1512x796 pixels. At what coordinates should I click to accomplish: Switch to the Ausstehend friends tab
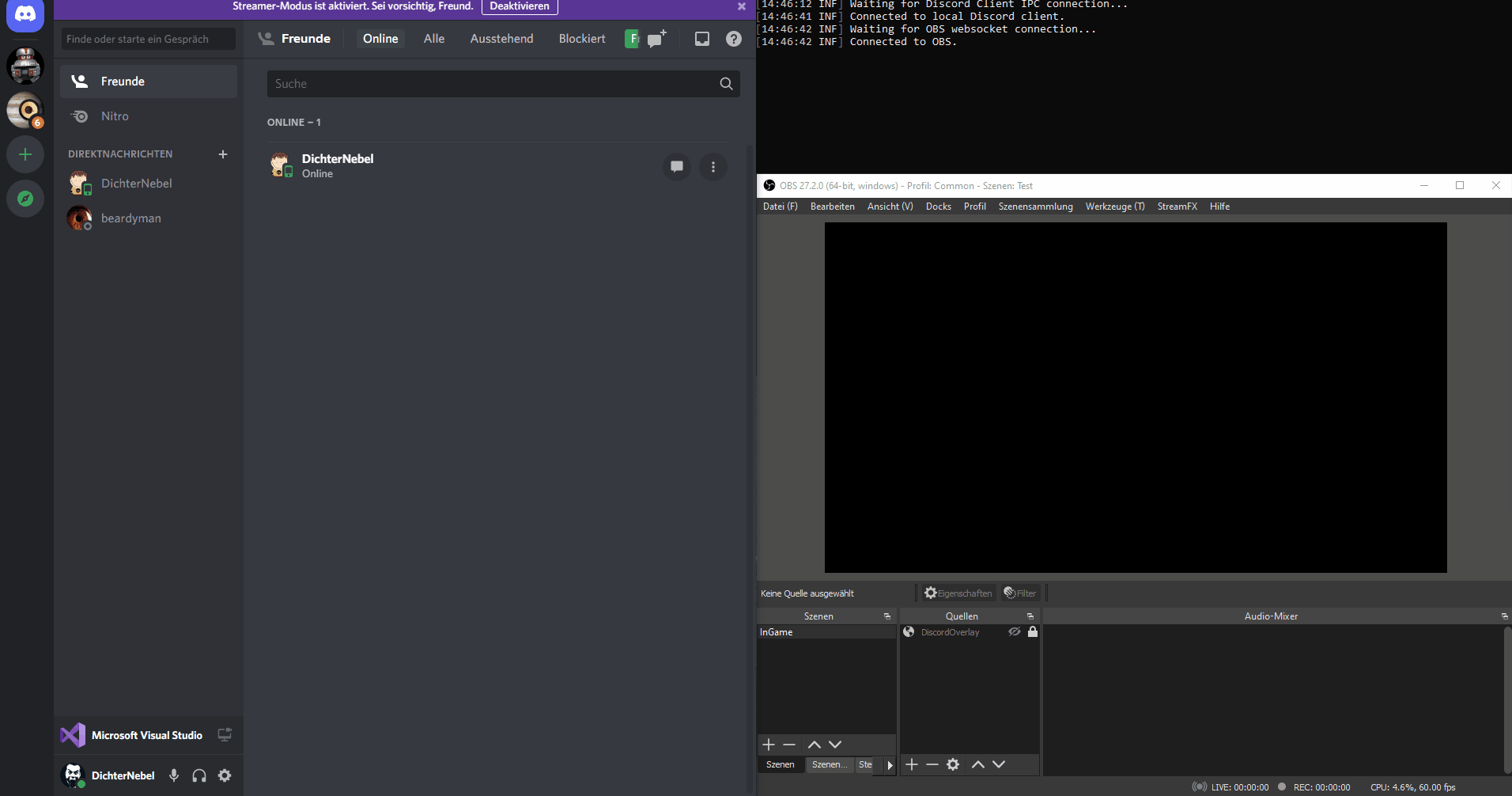point(502,39)
